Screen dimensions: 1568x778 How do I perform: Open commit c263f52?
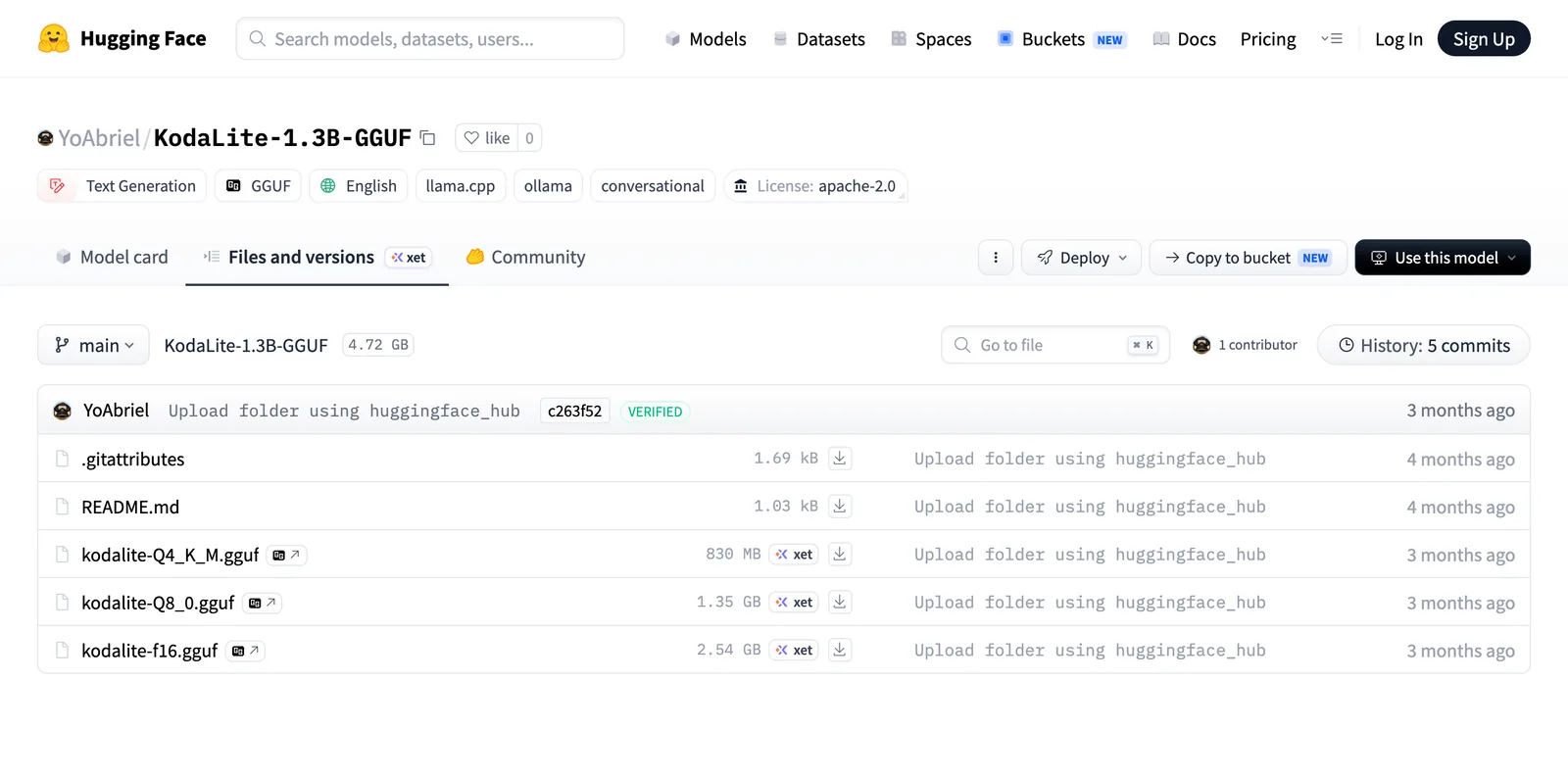[x=575, y=412]
